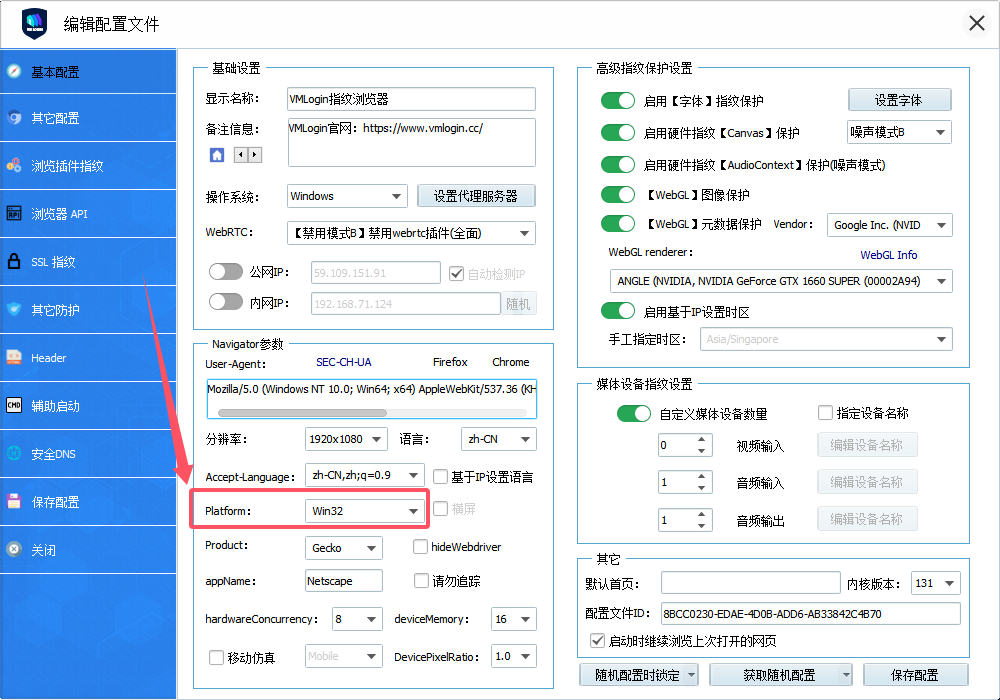This screenshot has width=1000, height=700.
Task: Disable 启用【字体】指纹保护 switch
Action: tap(617, 101)
